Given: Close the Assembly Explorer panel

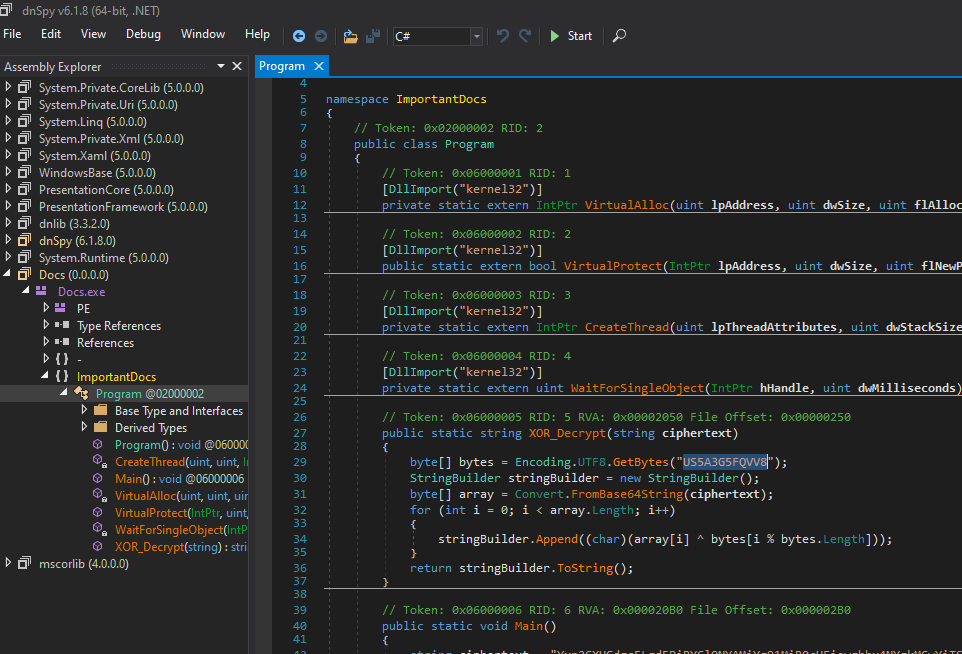Looking at the screenshot, I should pyautogui.click(x=237, y=66).
